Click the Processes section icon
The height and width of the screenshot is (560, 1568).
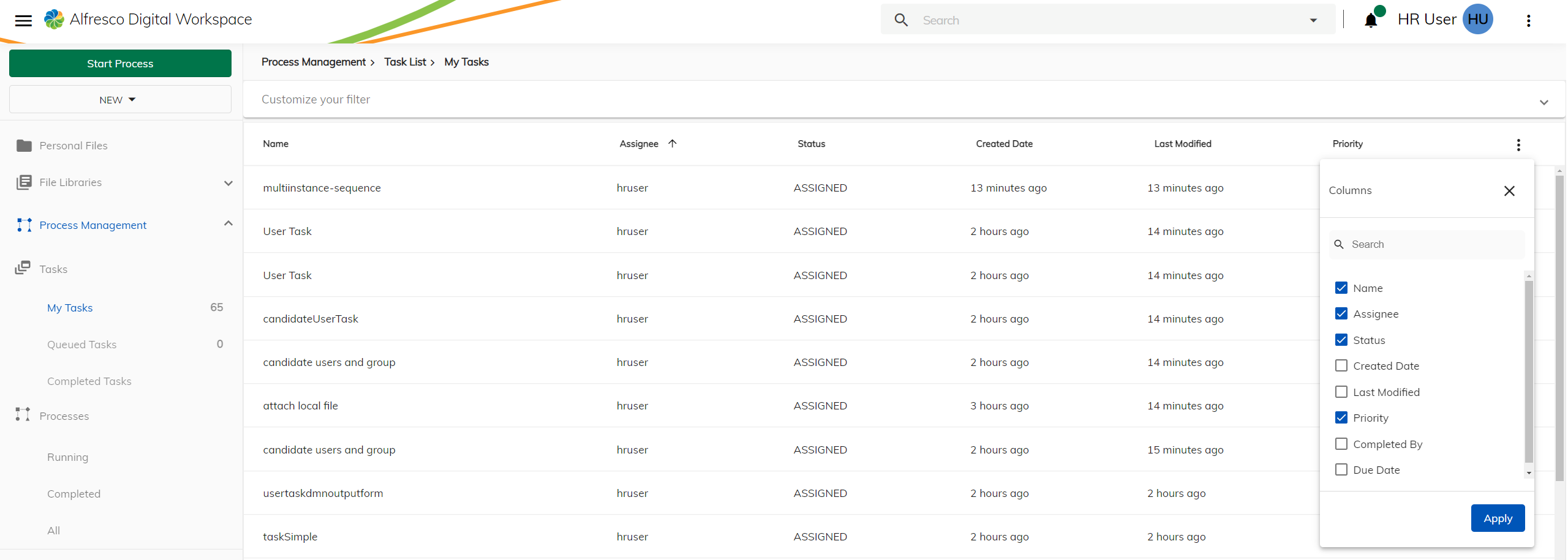pyautogui.click(x=23, y=415)
